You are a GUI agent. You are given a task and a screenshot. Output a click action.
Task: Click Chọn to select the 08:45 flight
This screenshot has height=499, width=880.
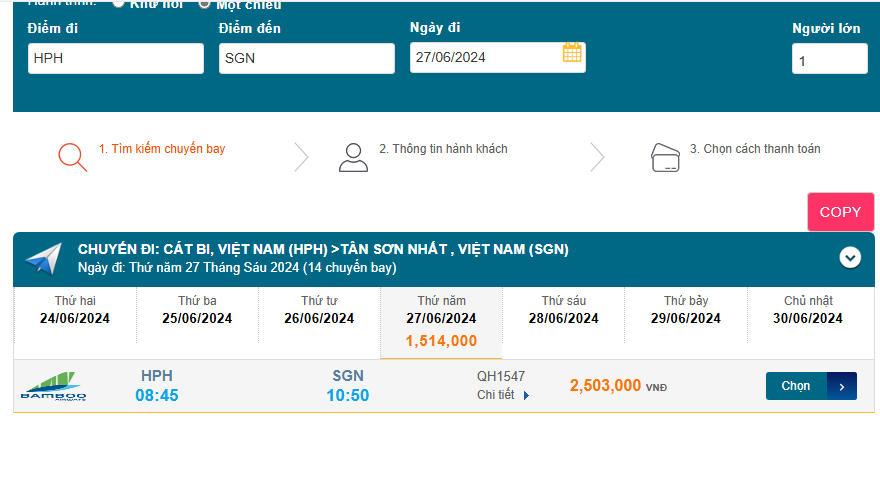pyautogui.click(x=810, y=386)
